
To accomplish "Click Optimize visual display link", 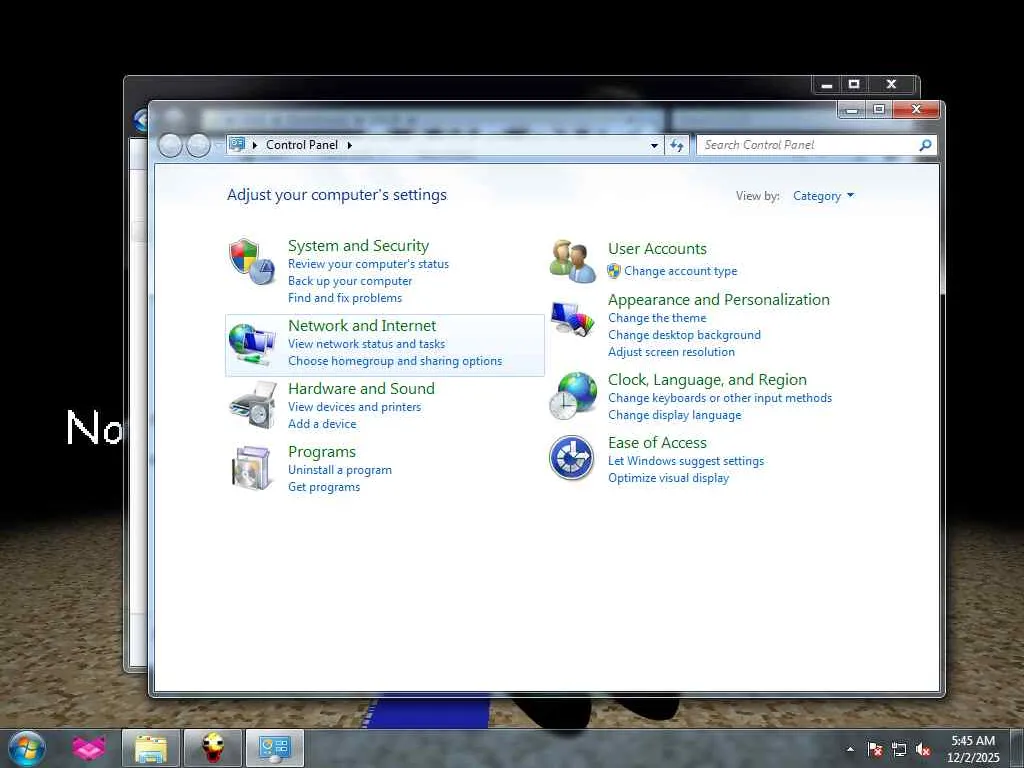I will pyautogui.click(x=668, y=478).
